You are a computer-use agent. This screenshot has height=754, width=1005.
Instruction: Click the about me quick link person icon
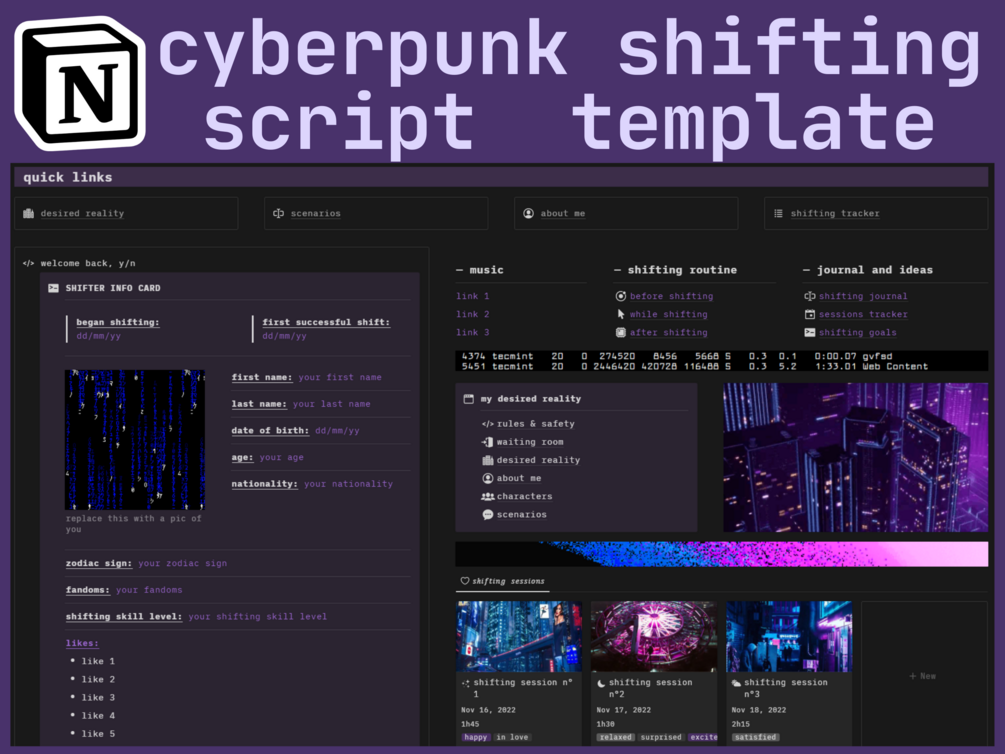point(528,214)
